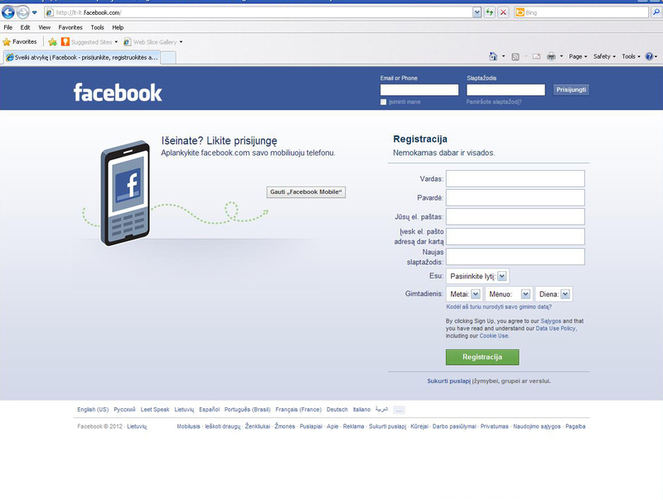This screenshot has width=663, height=500.
Task: Open the File menu
Action: [8, 27]
